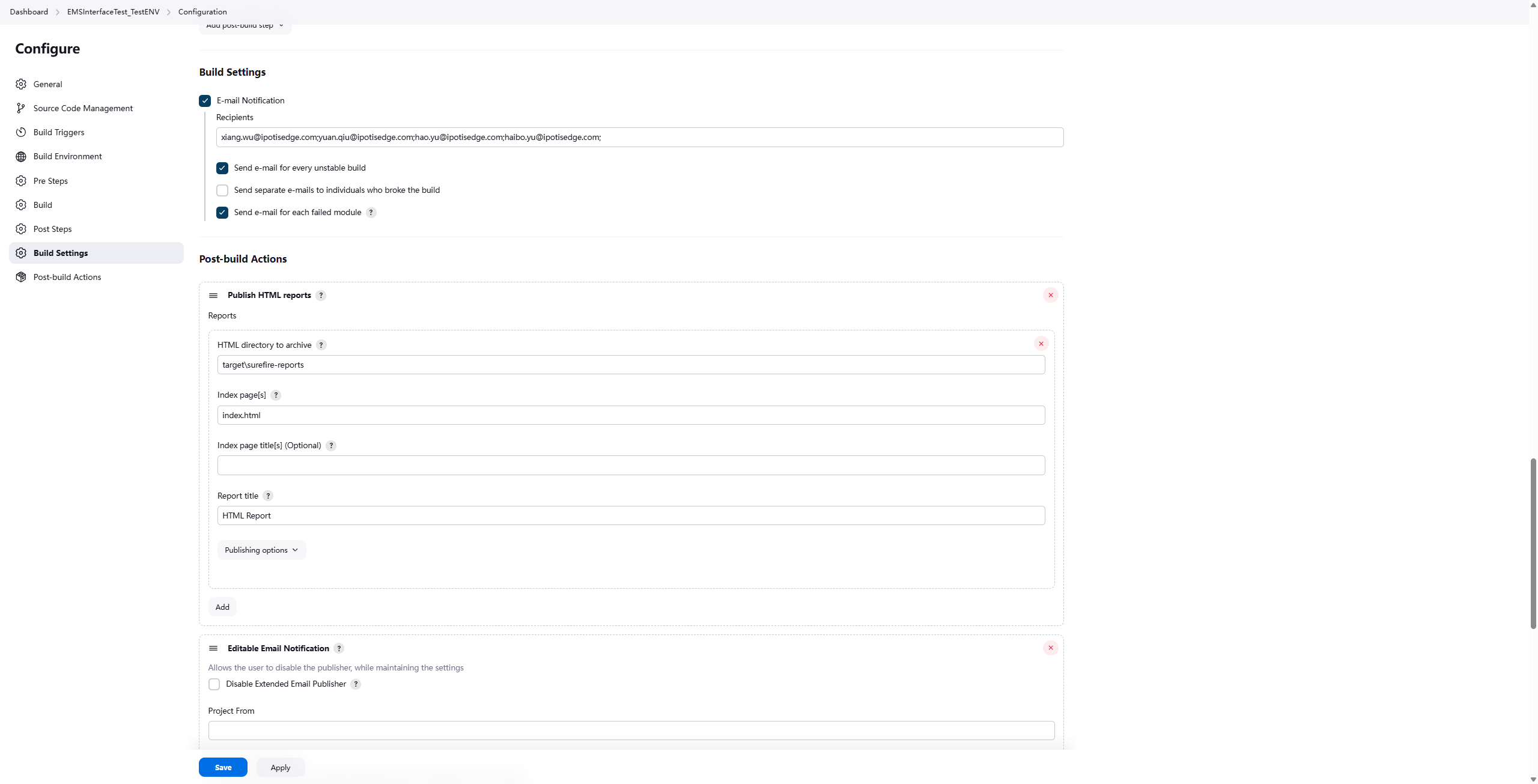The width and height of the screenshot is (1538, 784).
Task: Enable separate e-mails to individuals who broke build
Action: tap(222, 190)
